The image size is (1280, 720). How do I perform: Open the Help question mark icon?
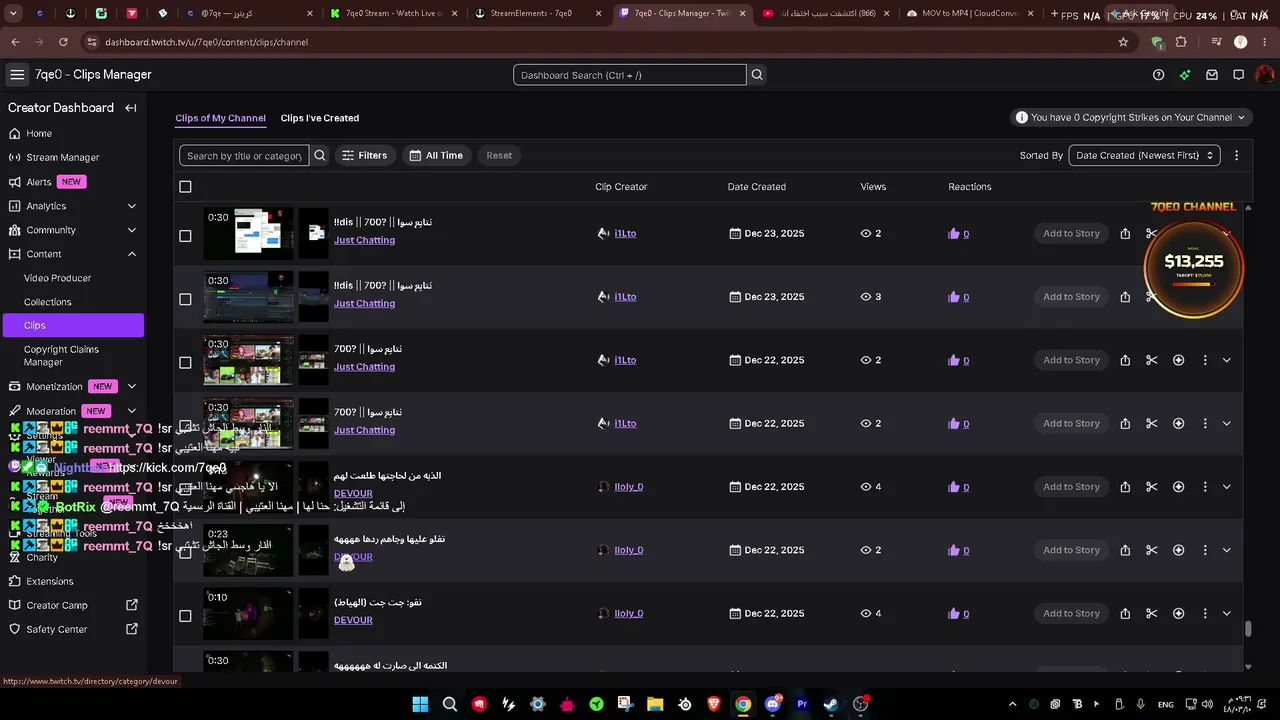pos(1158,75)
